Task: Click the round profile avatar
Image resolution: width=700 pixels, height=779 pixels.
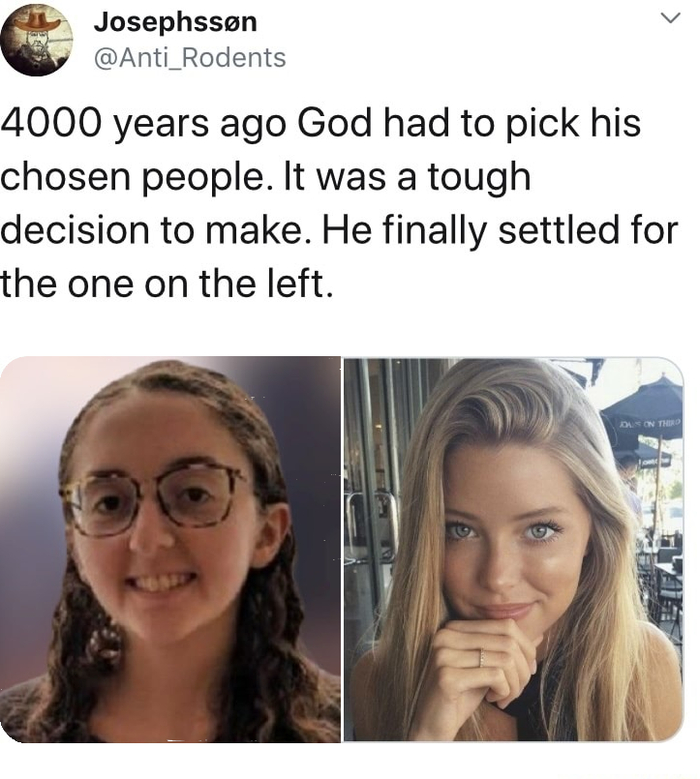Action: [36, 39]
